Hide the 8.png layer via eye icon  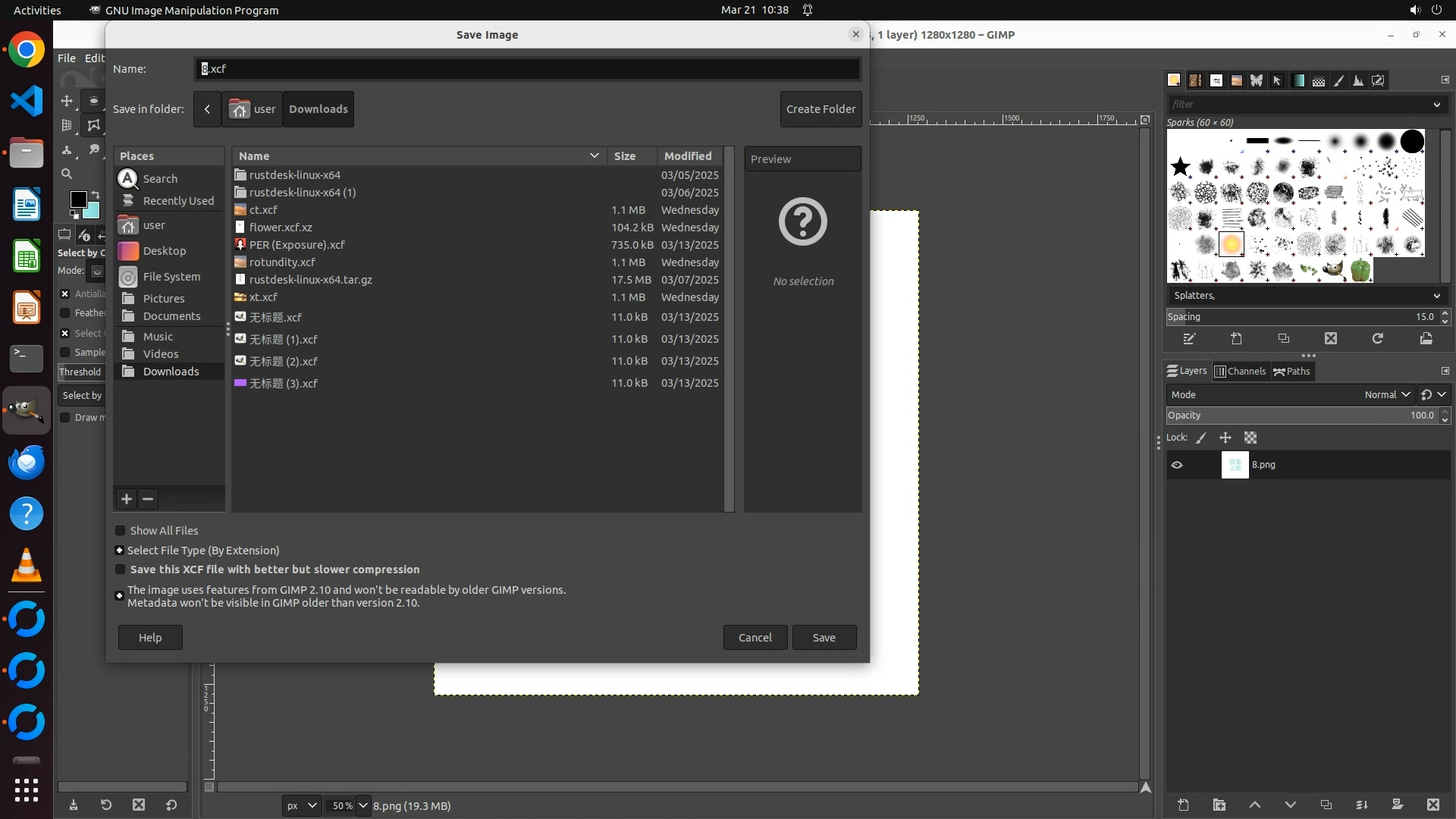(x=1177, y=465)
